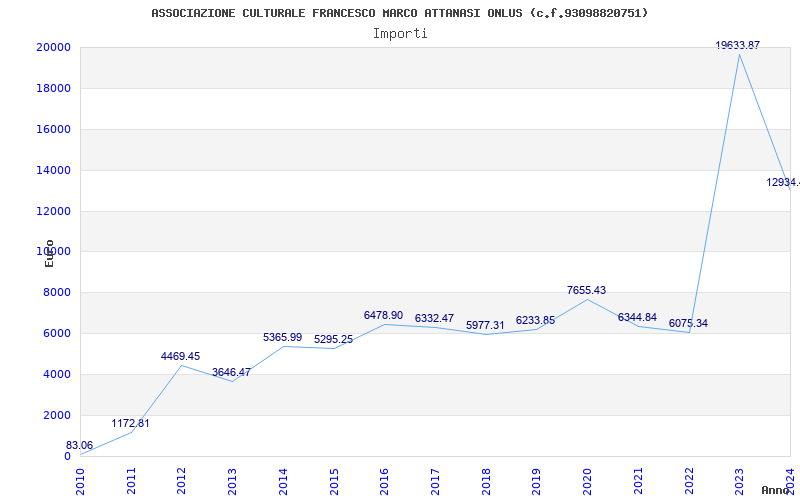Click the Importi subtitle

coord(400,33)
